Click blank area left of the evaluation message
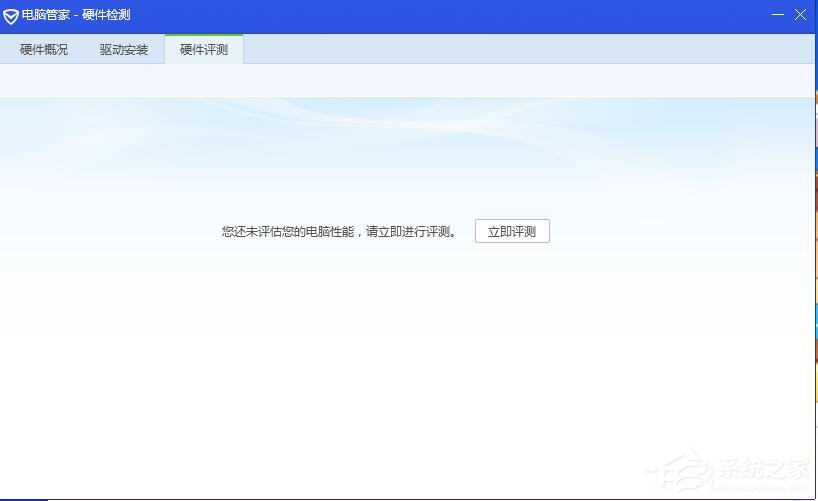 click(110, 232)
